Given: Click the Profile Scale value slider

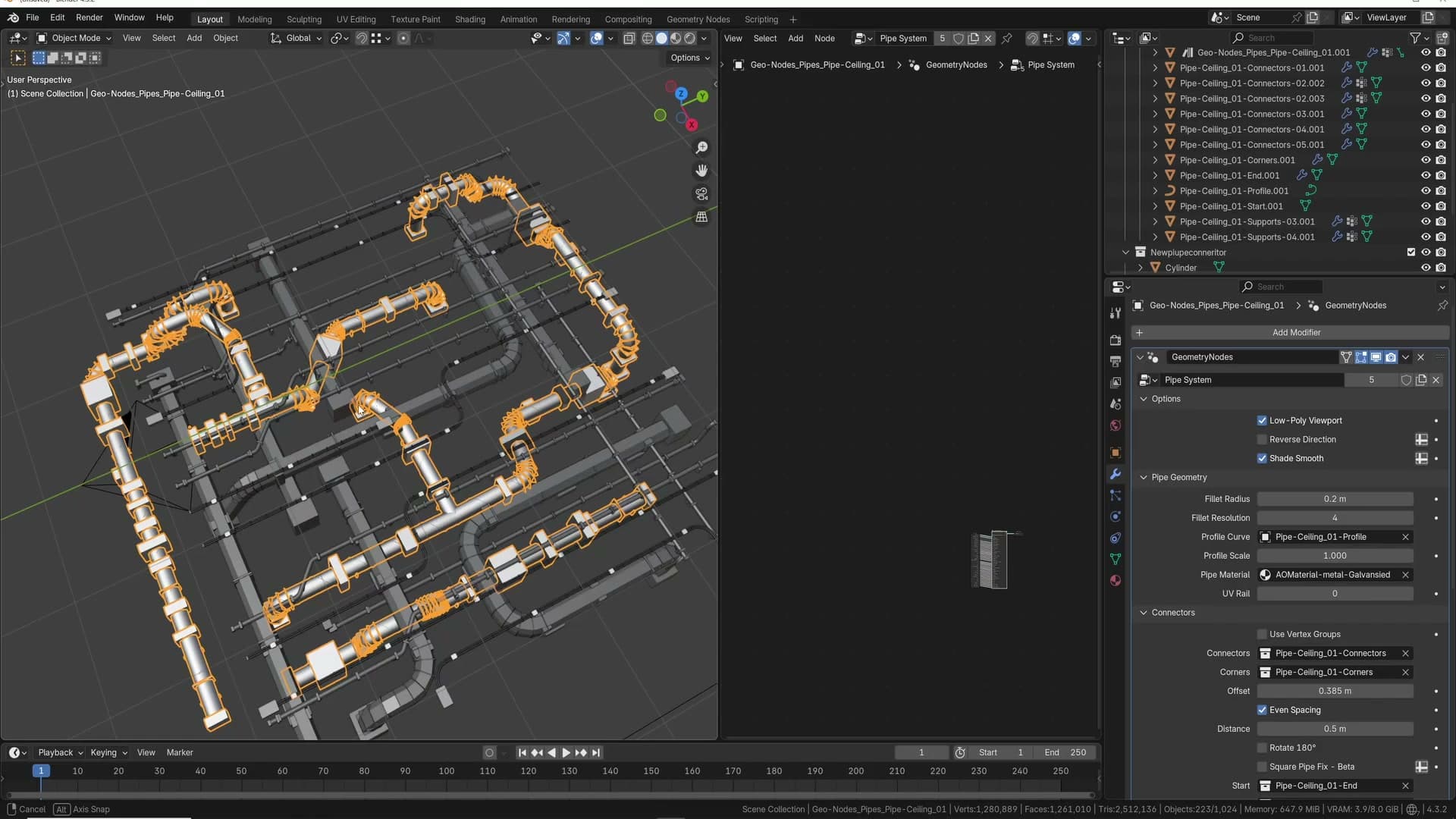Looking at the screenshot, I should pos(1335,556).
